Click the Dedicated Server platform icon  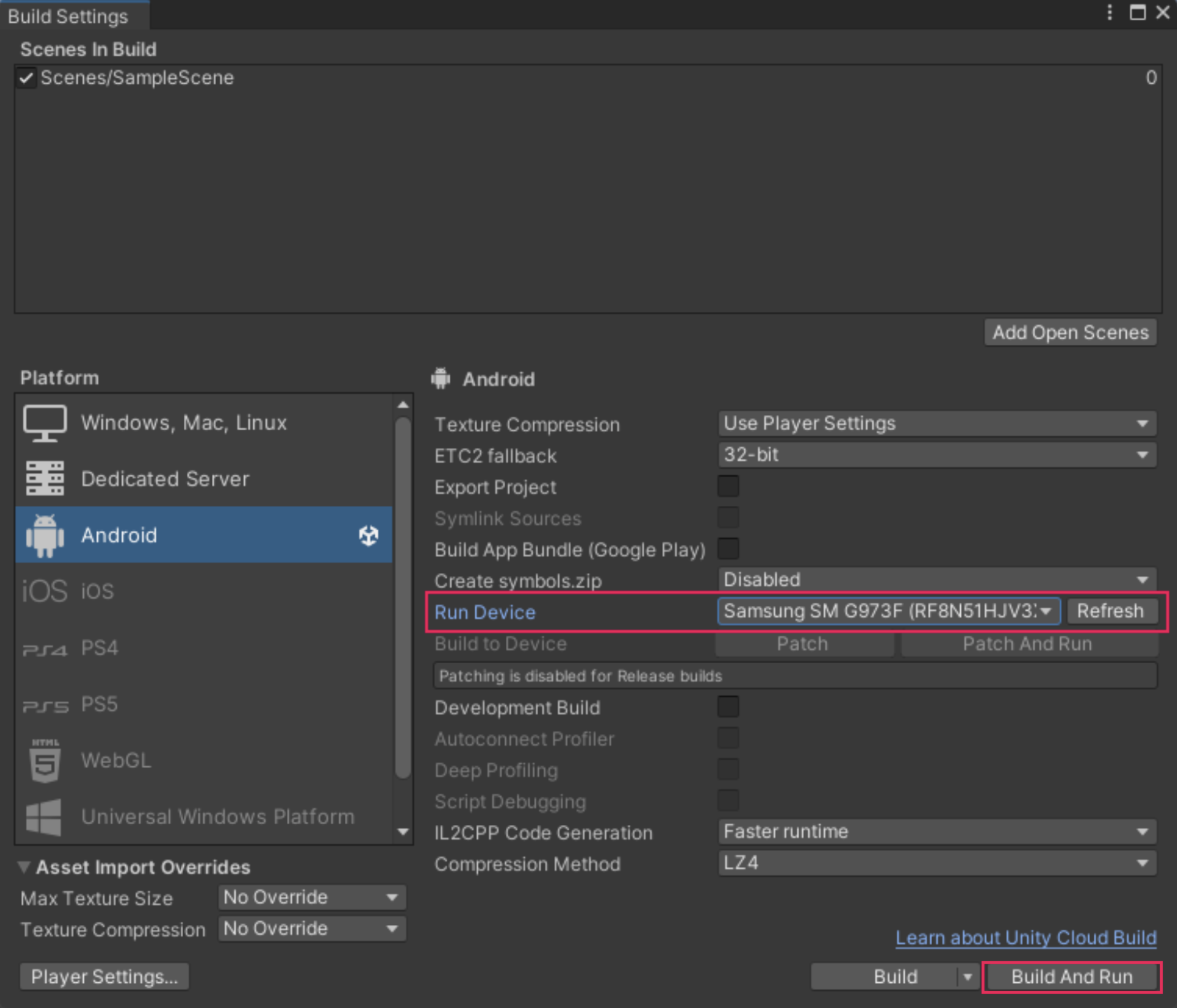(x=44, y=478)
